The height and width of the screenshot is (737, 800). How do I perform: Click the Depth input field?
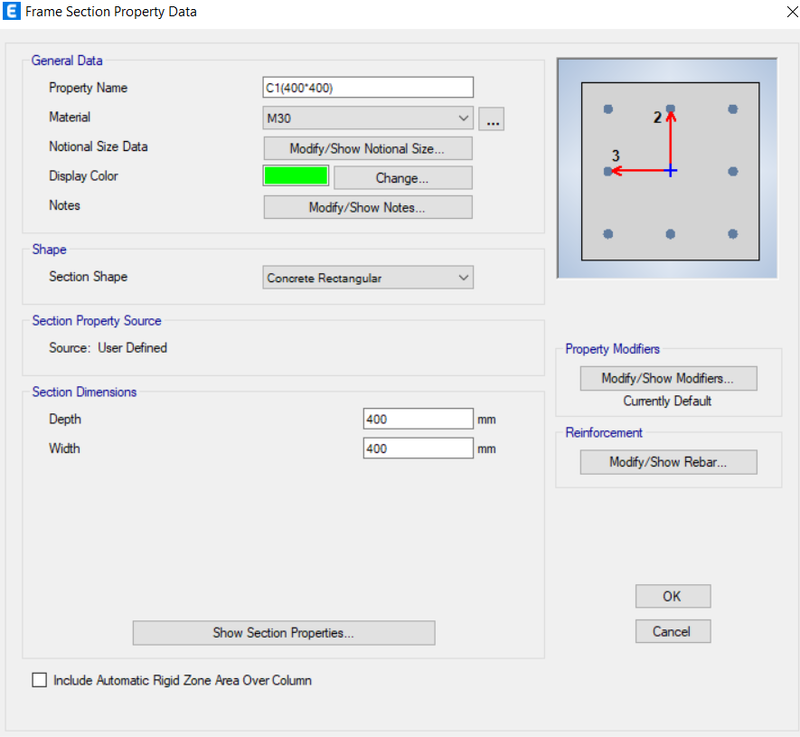418,419
